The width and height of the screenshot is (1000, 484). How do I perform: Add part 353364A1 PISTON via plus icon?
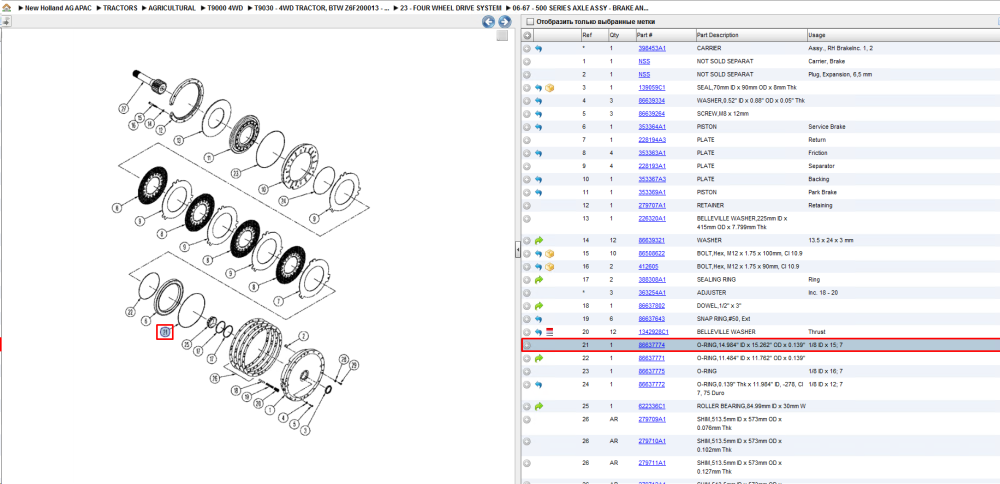pyautogui.click(x=527, y=127)
